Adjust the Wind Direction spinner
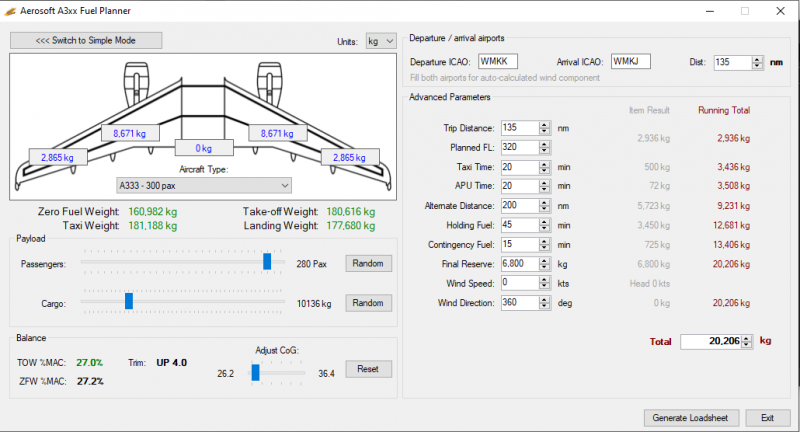 [544, 302]
